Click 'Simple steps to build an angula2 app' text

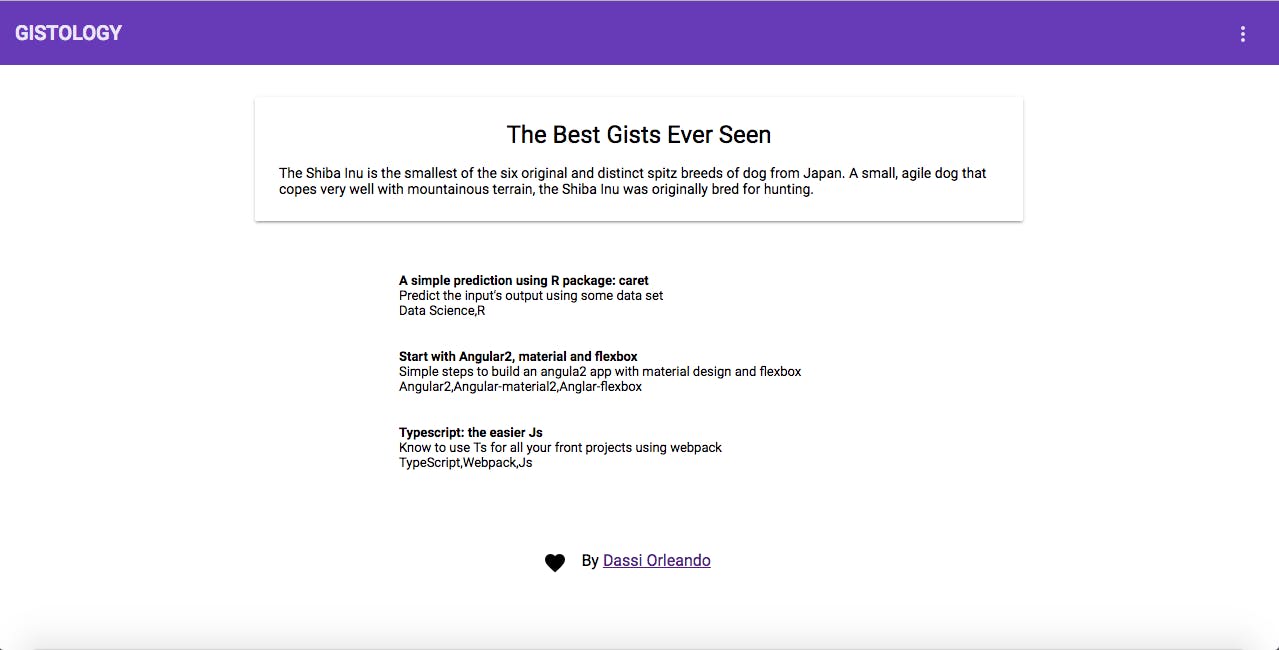pos(599,372)
